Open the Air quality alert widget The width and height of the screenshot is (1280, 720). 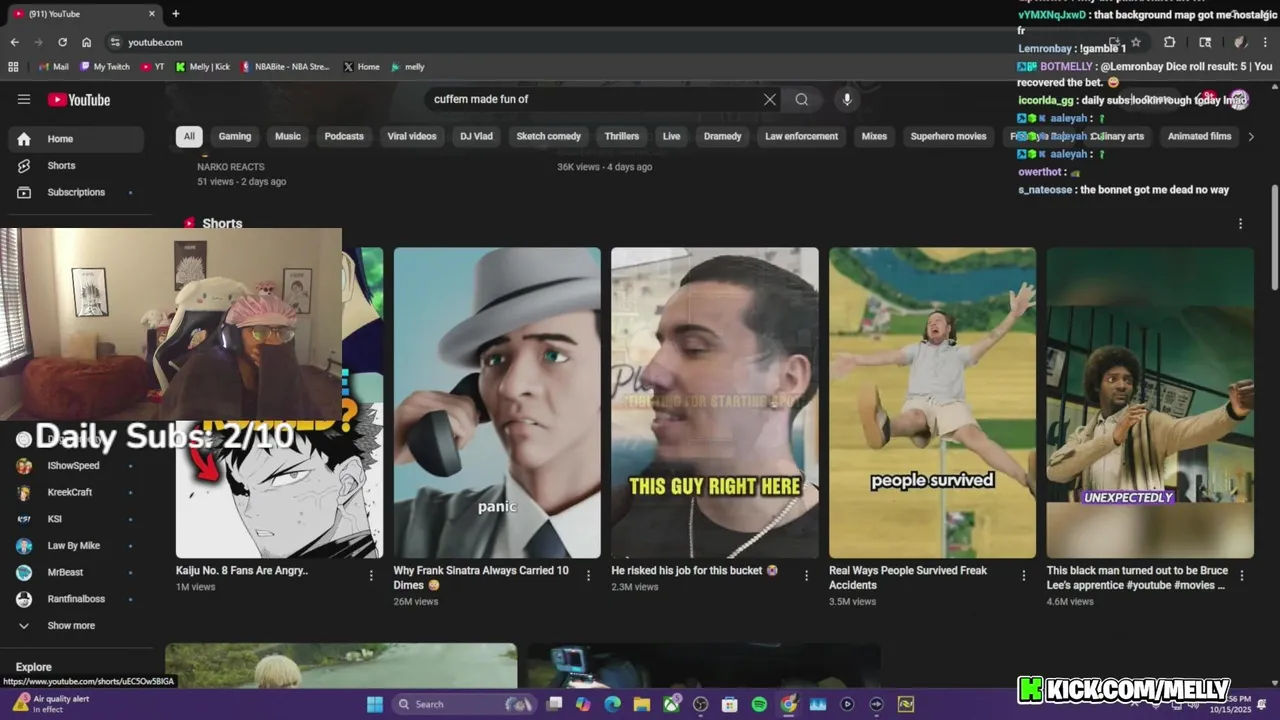(x=50, y=704)
